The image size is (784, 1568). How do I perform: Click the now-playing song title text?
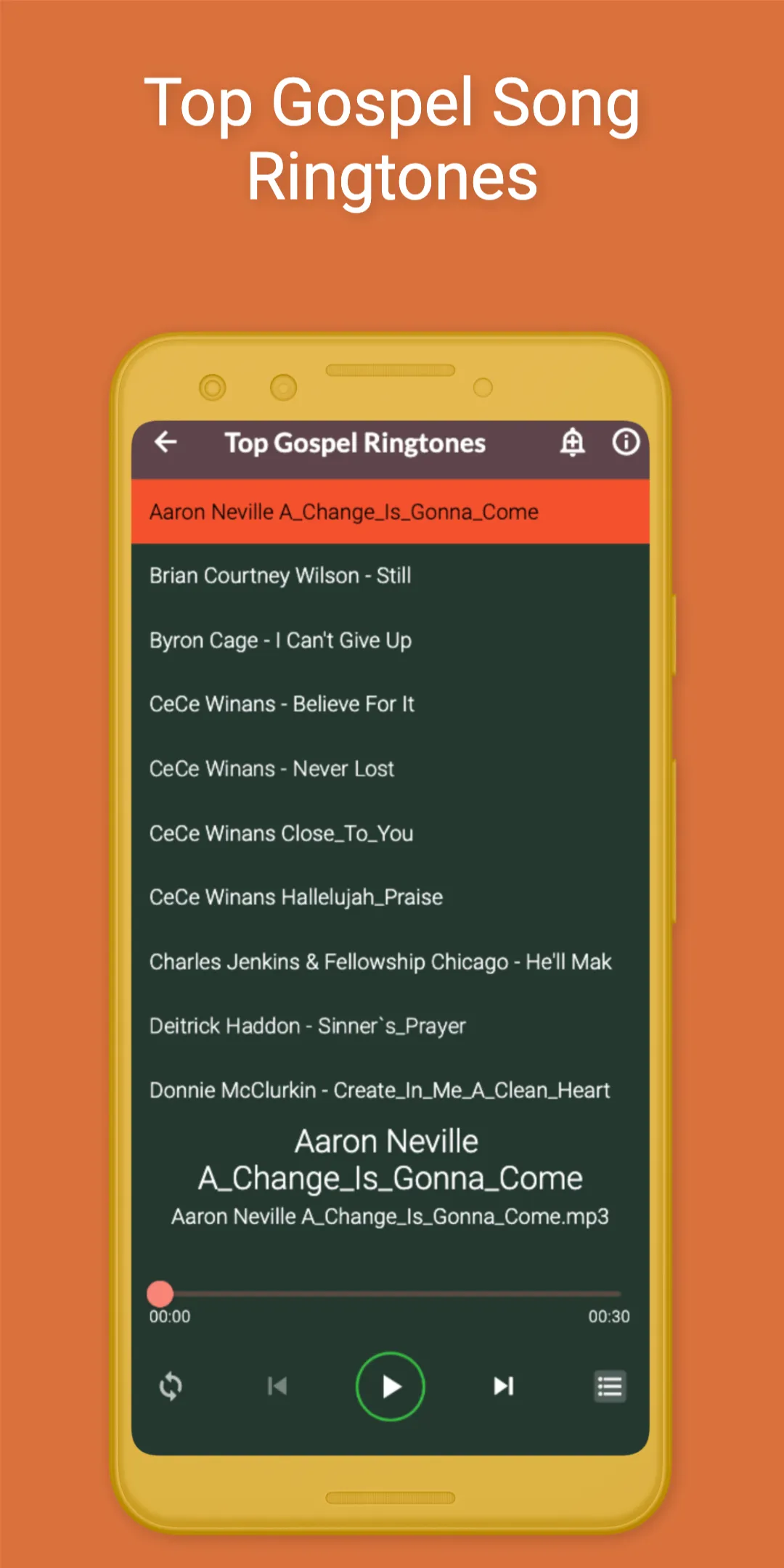391,1160
